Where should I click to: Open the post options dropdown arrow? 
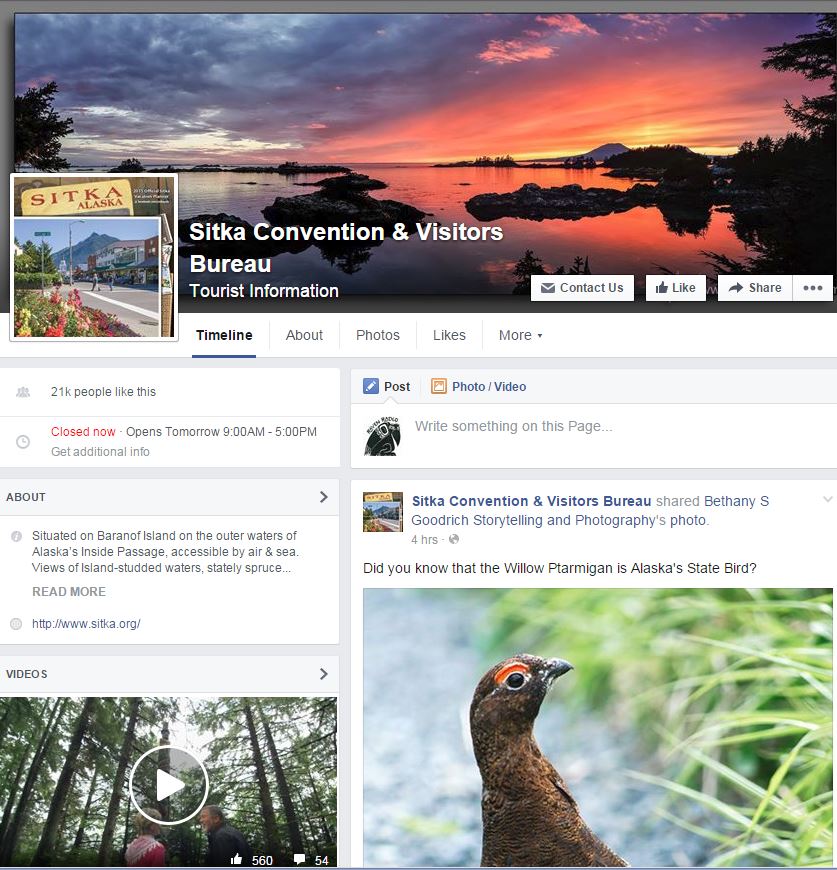point(828,499)
